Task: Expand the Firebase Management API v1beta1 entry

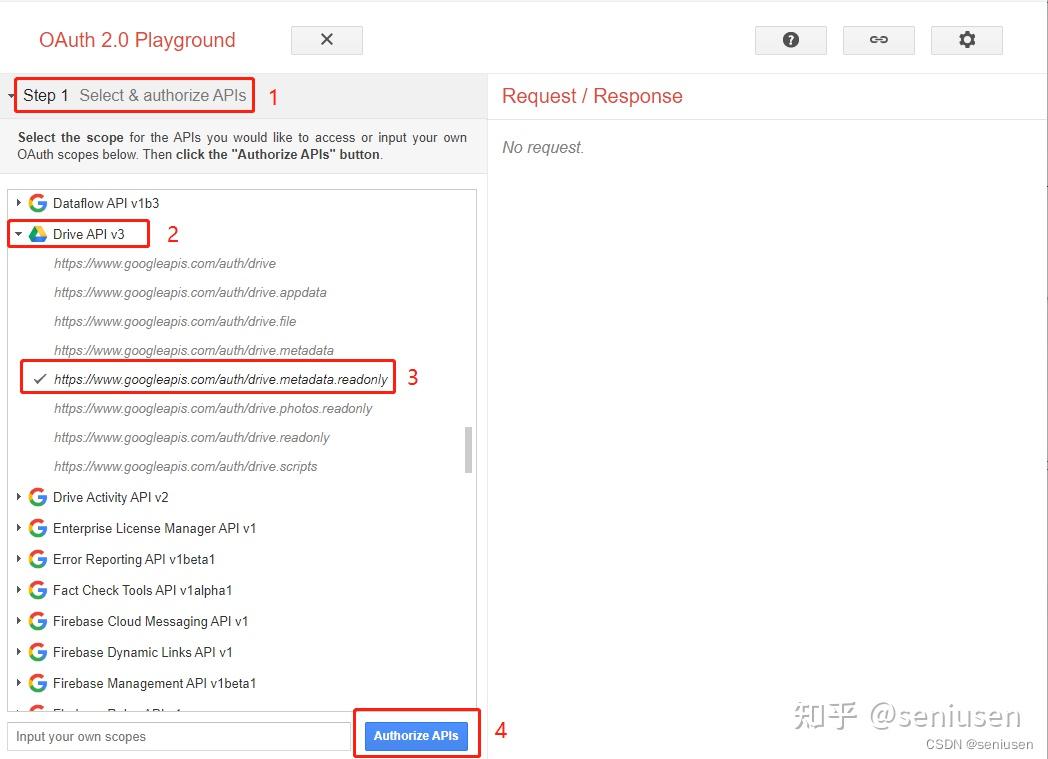Action: (20, 683)
